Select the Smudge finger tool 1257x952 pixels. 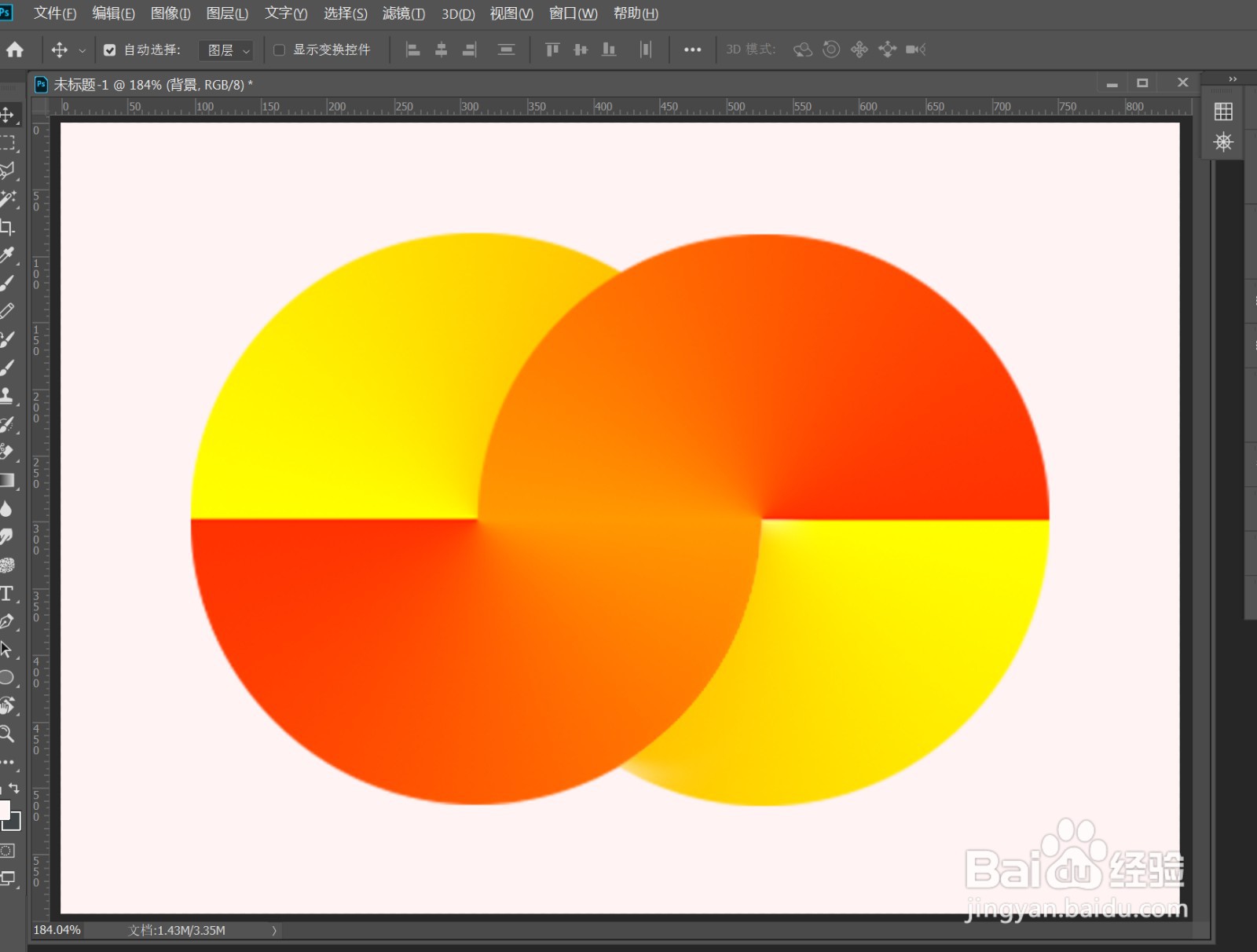click(7, 536)
